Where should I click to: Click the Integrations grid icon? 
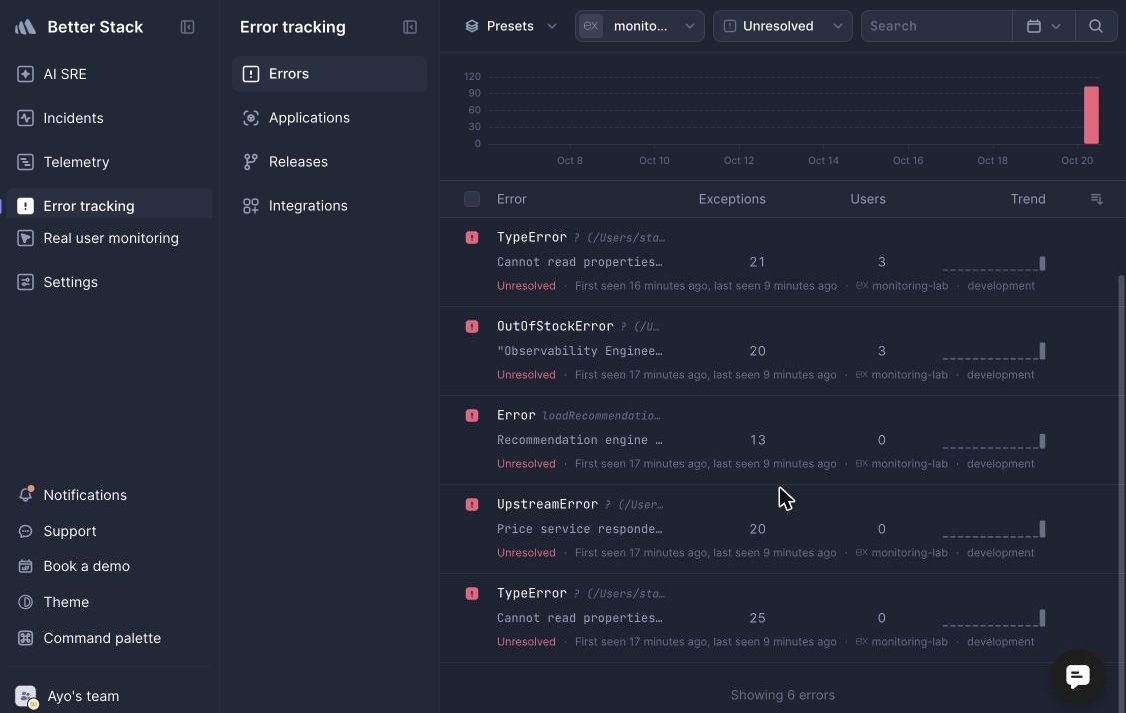(251, 206)
